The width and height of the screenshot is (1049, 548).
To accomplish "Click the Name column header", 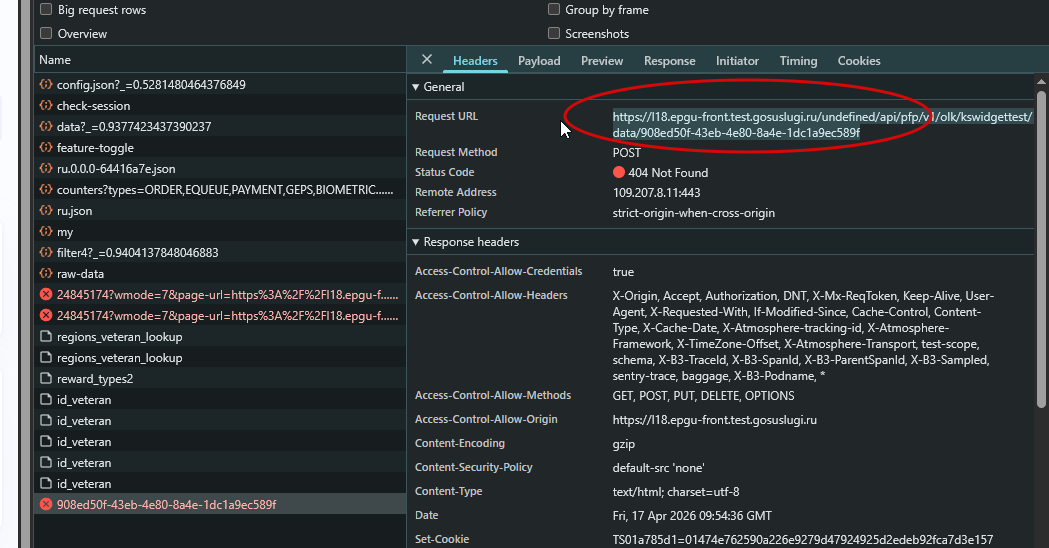I will [220, 60].
